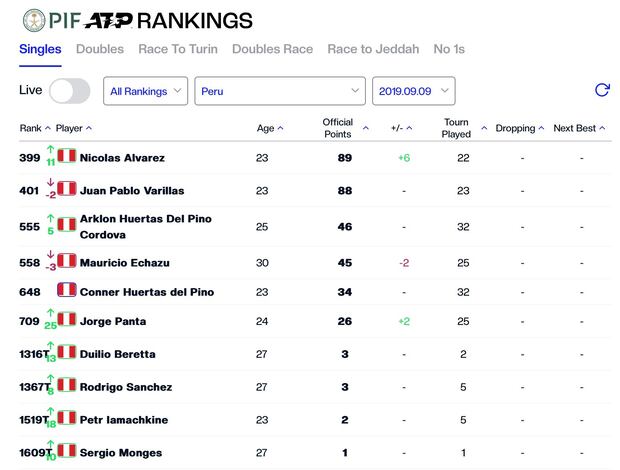Open the Race To Turin tab
Image resolution: width=620 pixels, height=470 pixels.
click(x=178, y=49)
